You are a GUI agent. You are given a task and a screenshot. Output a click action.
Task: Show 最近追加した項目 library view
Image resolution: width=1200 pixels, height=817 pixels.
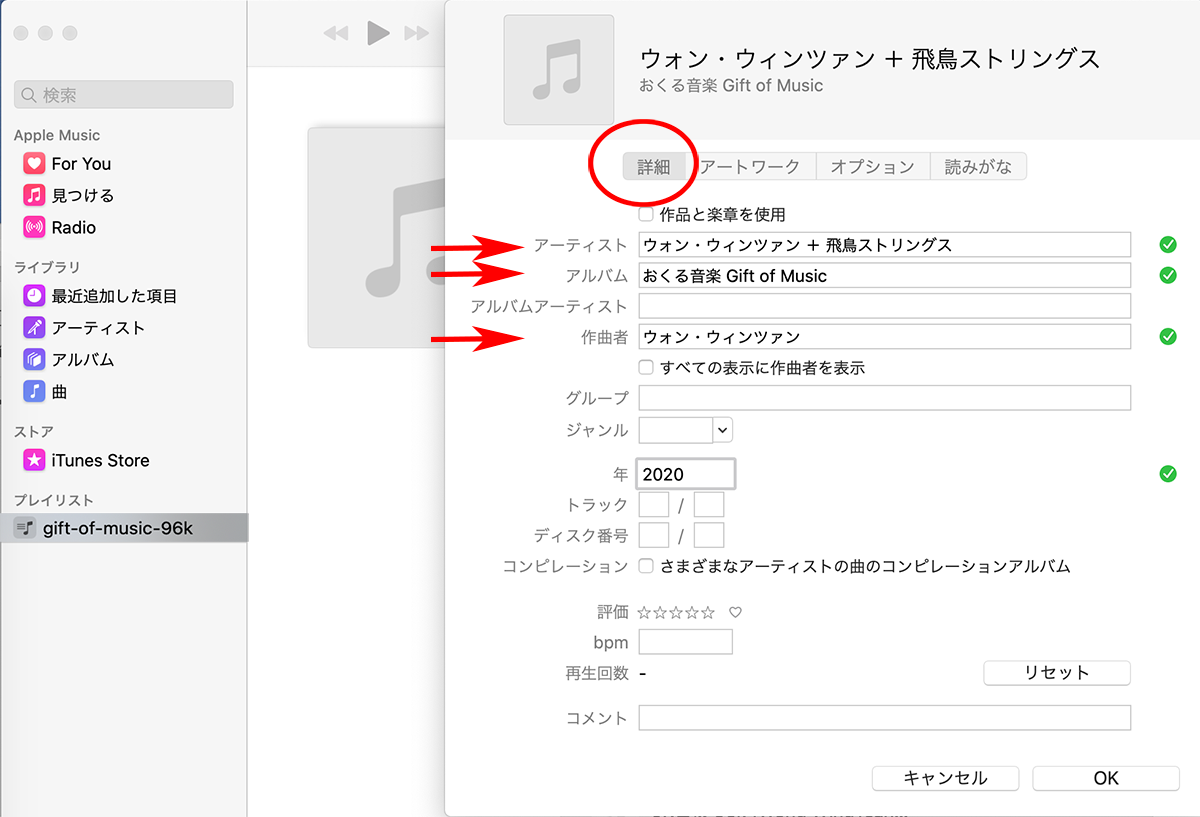[113, 296]
